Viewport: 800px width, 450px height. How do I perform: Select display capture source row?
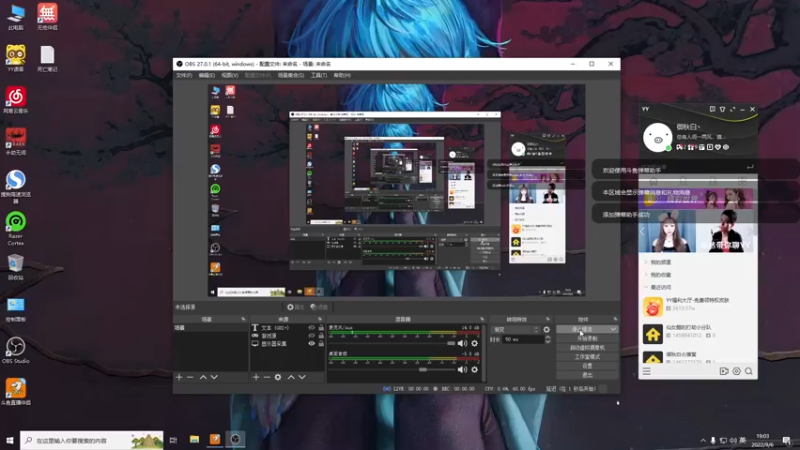[x=287, y=344]
